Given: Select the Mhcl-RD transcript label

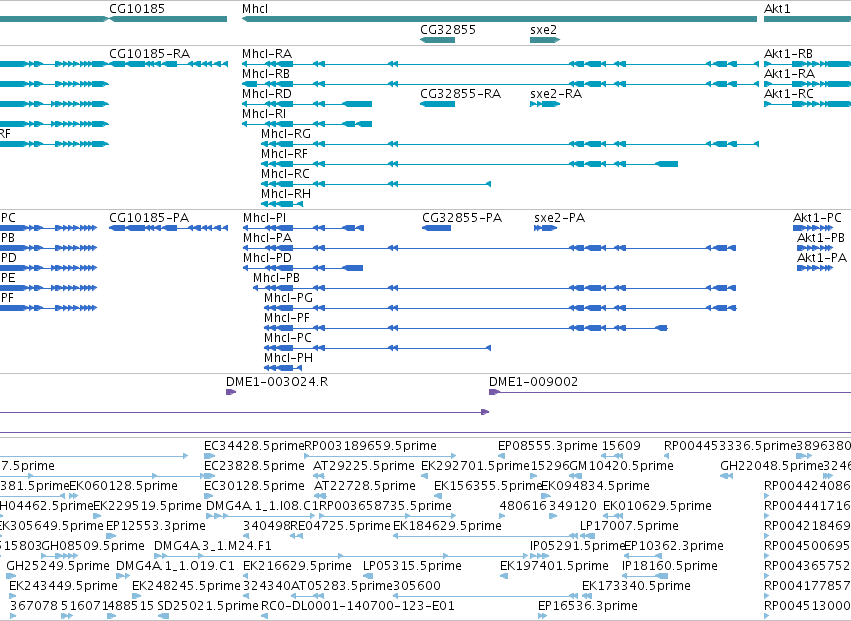Looking at the screenshot, I should tap(267, 94).
